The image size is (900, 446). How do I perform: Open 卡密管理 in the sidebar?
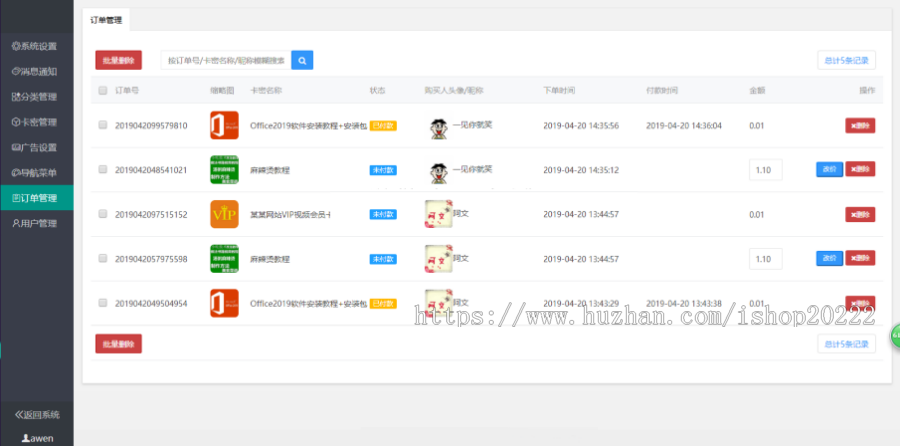tap(37, 122)
